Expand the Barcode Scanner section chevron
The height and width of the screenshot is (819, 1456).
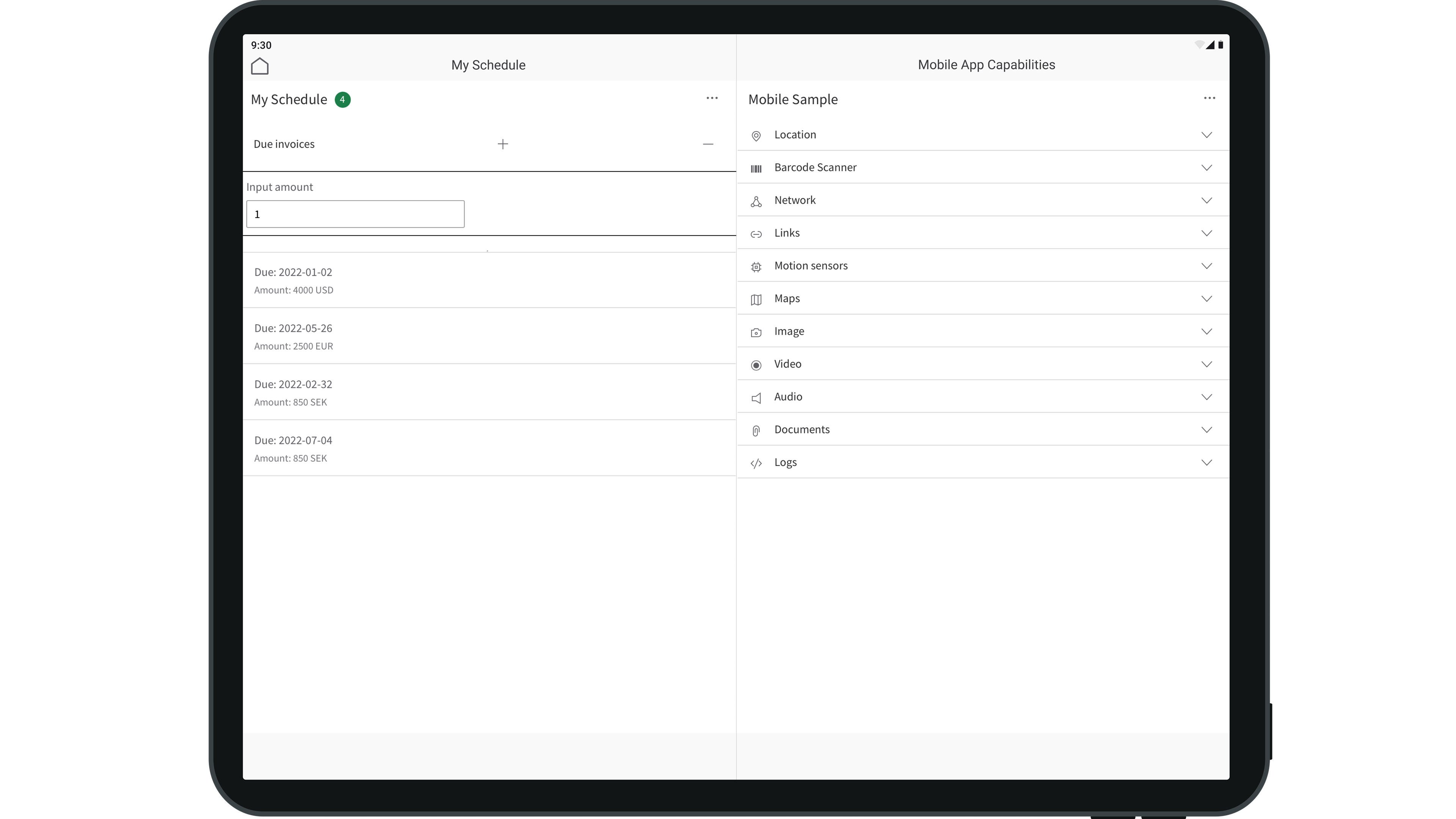[1207, 168]
